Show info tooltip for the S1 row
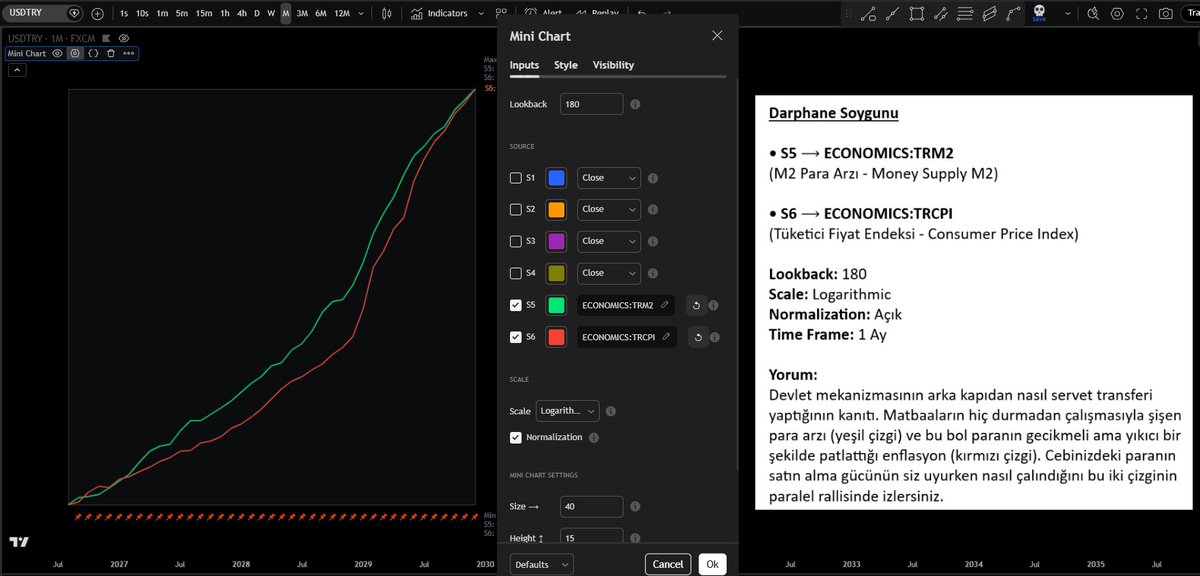The width and height of the screenshot is (1200, 576). 653,178
